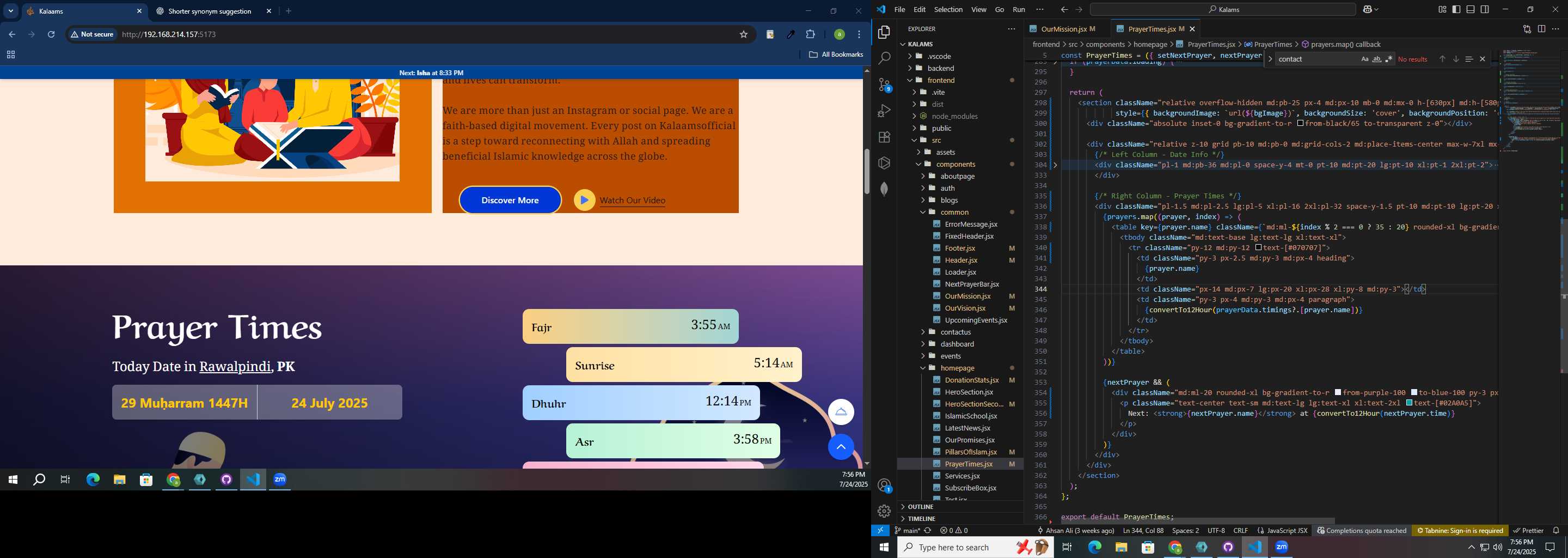1568x558 pixels.
Task: Open the MongoDB leaf icon view
Action: coord(884,189)
